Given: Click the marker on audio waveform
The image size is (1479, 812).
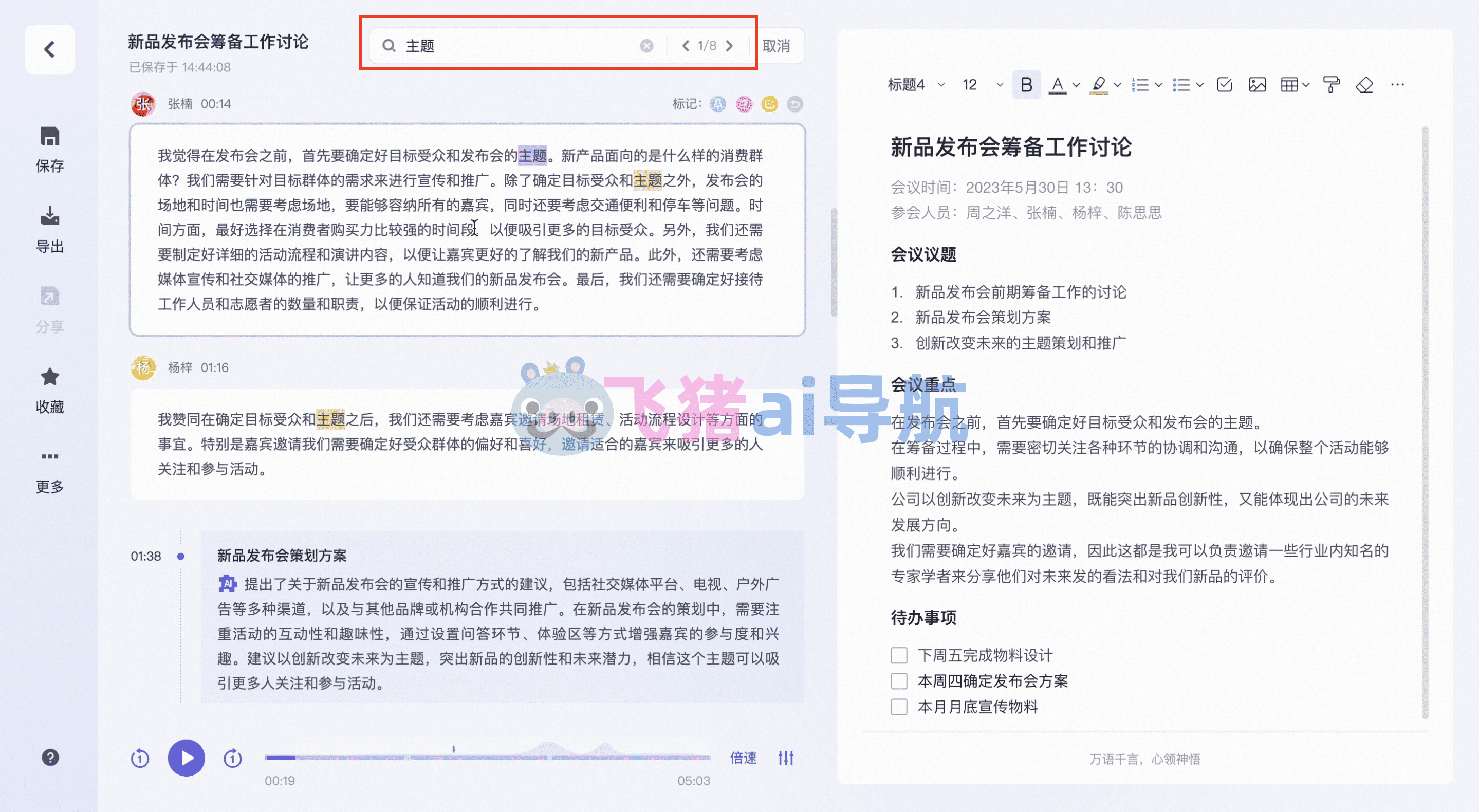Looking at the screenshot, I should click(453, 749).
